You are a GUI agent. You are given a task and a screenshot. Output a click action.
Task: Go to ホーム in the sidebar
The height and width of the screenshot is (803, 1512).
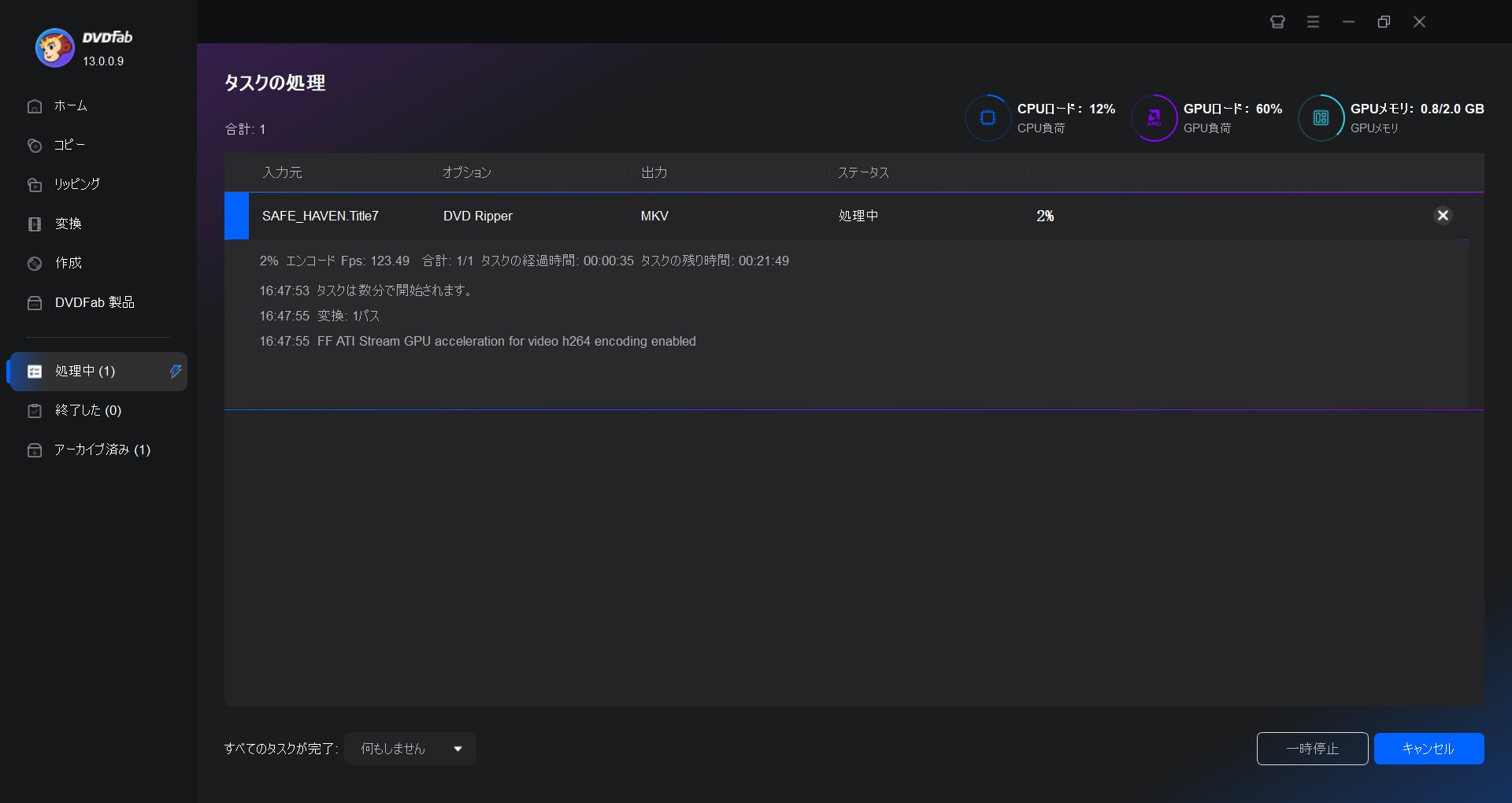pyautogui.click(x=70, y=105)
